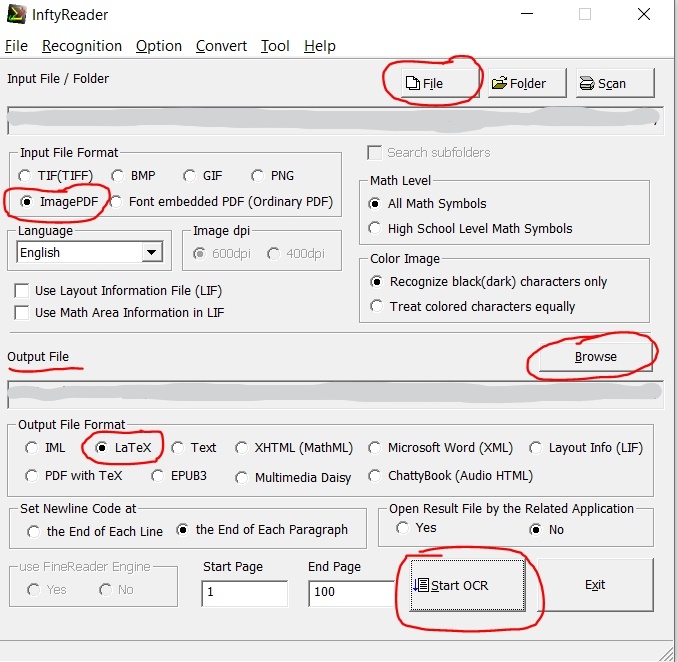Select ChattyBook (Audio HTML) output format

tap(451, 476)
